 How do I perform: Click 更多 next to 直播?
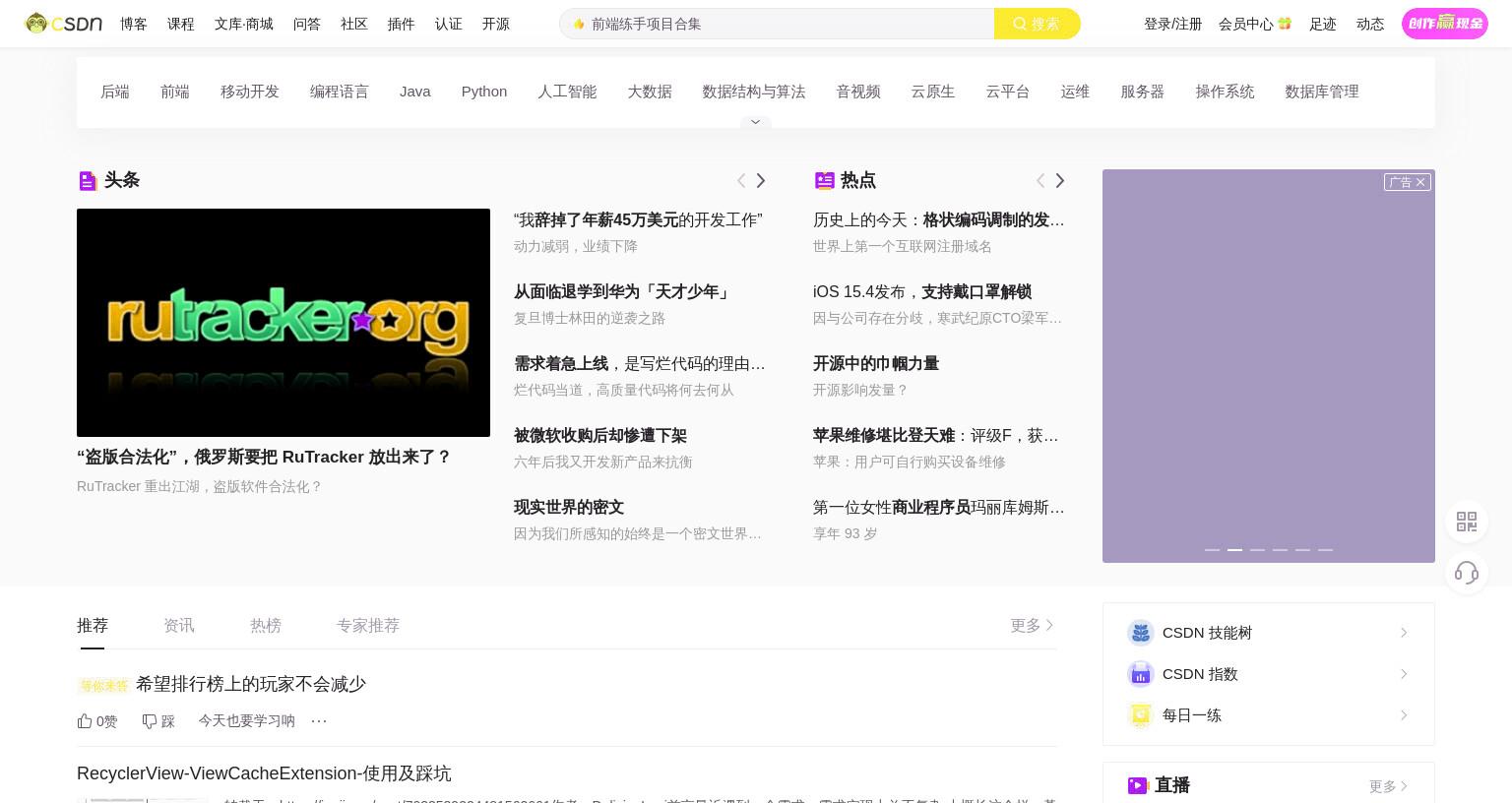1388,786
